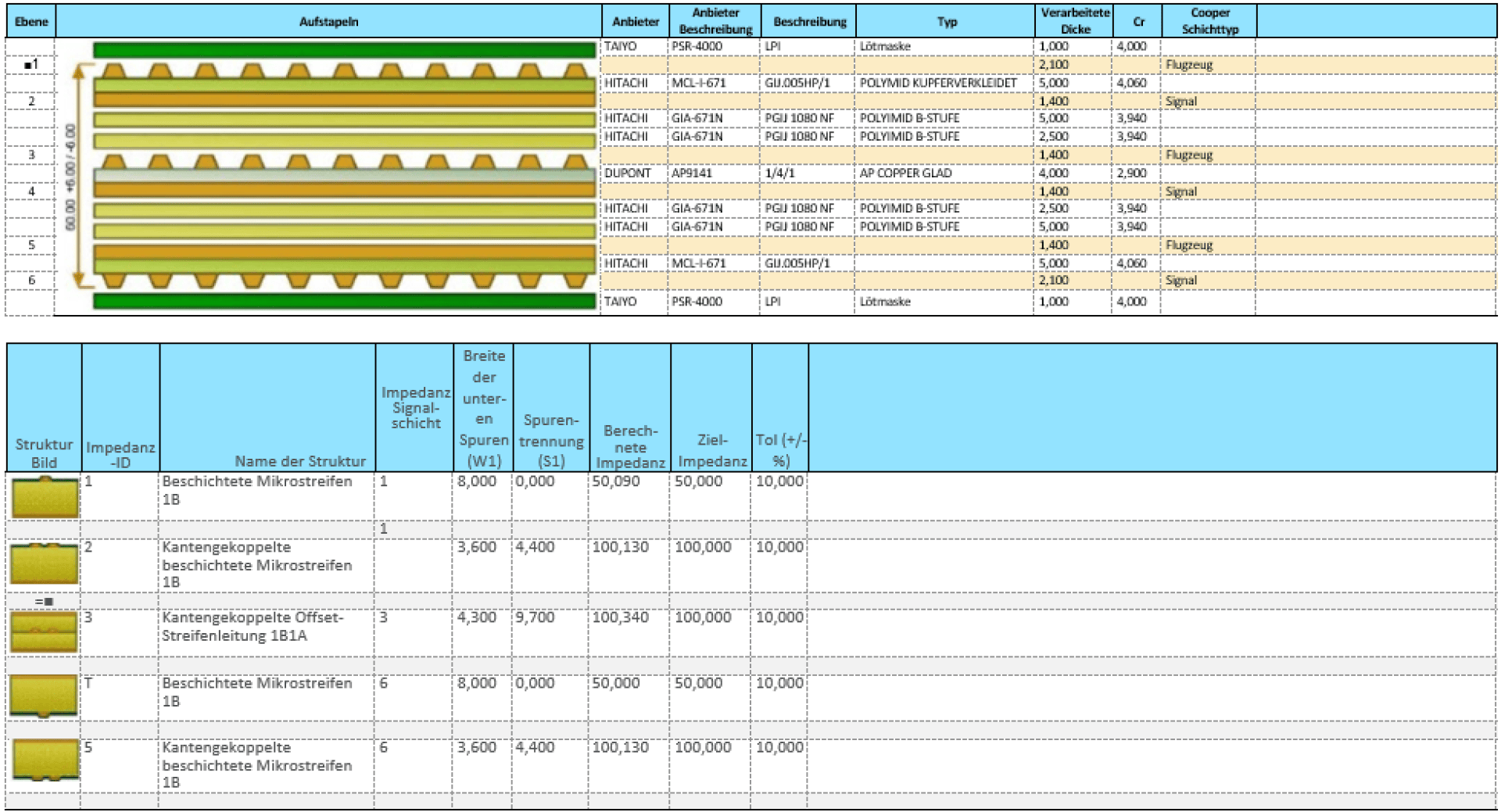Image resolution: width=1501 pixels, height=812 pixels.
Task: Click the Berechnete Impedanz column header
Action: [630, 407]
